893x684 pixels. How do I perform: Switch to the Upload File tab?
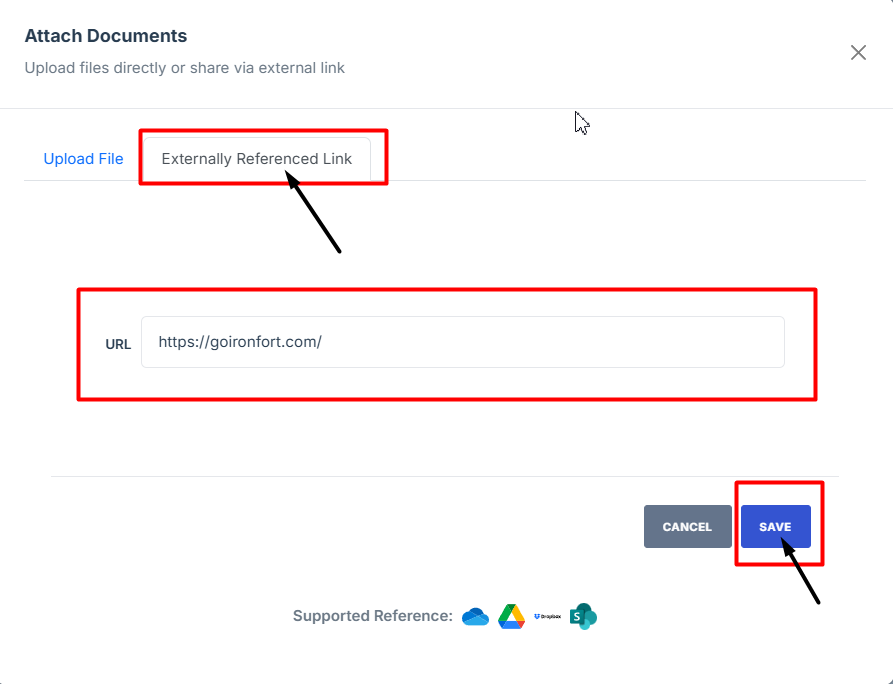tap(83, 159)
